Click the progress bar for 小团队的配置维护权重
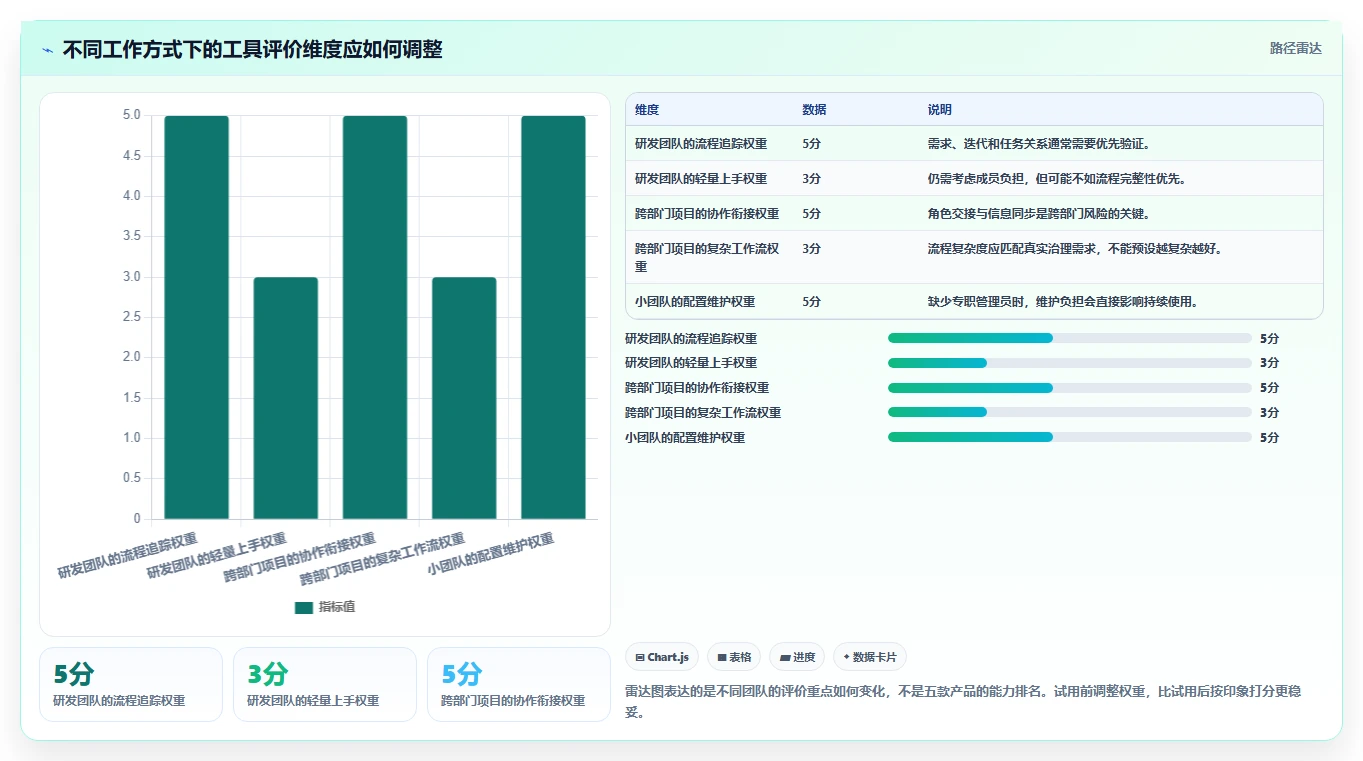 pos(1070,437)
